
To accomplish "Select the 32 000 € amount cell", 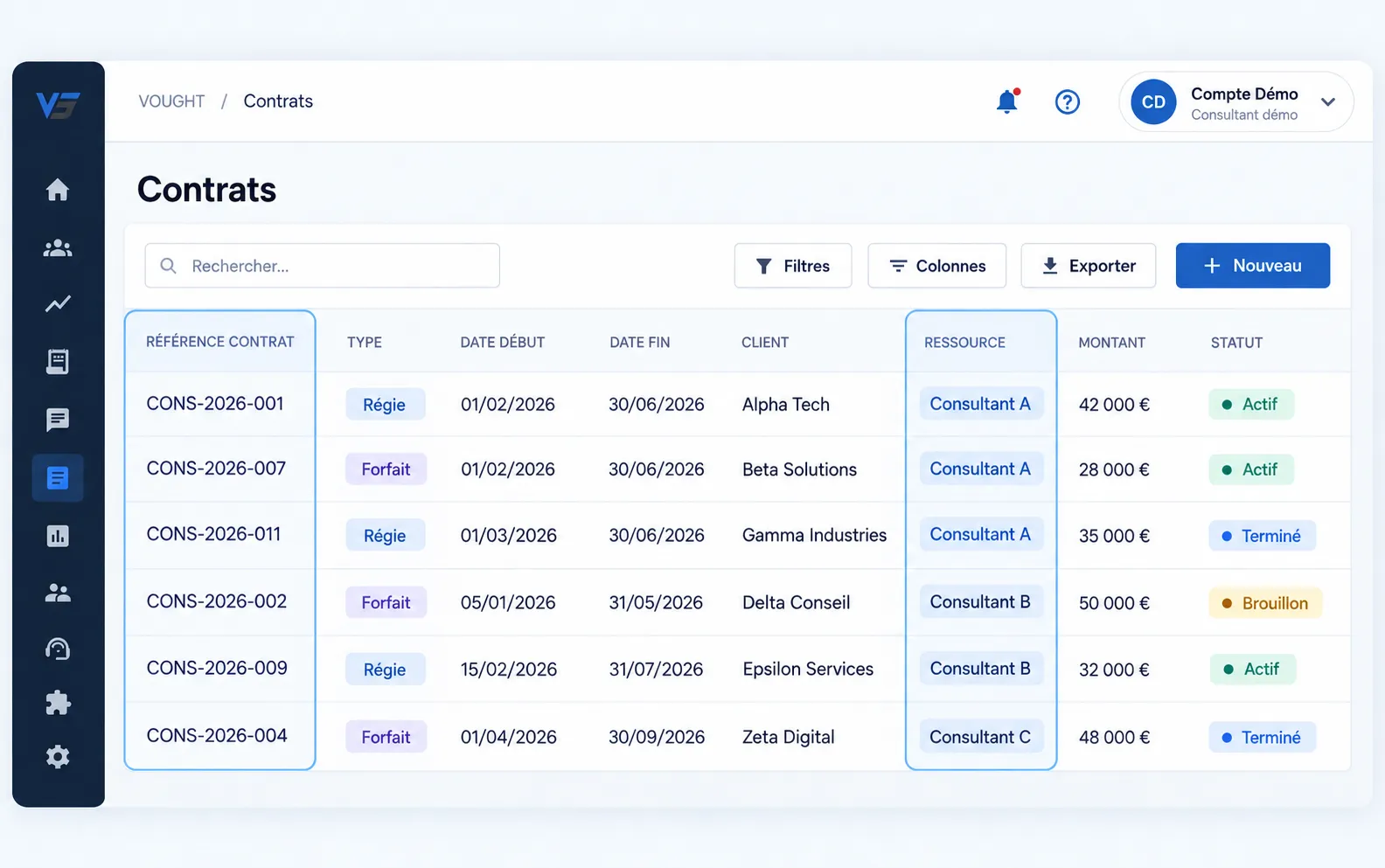I will click(x=1114, y=670).
